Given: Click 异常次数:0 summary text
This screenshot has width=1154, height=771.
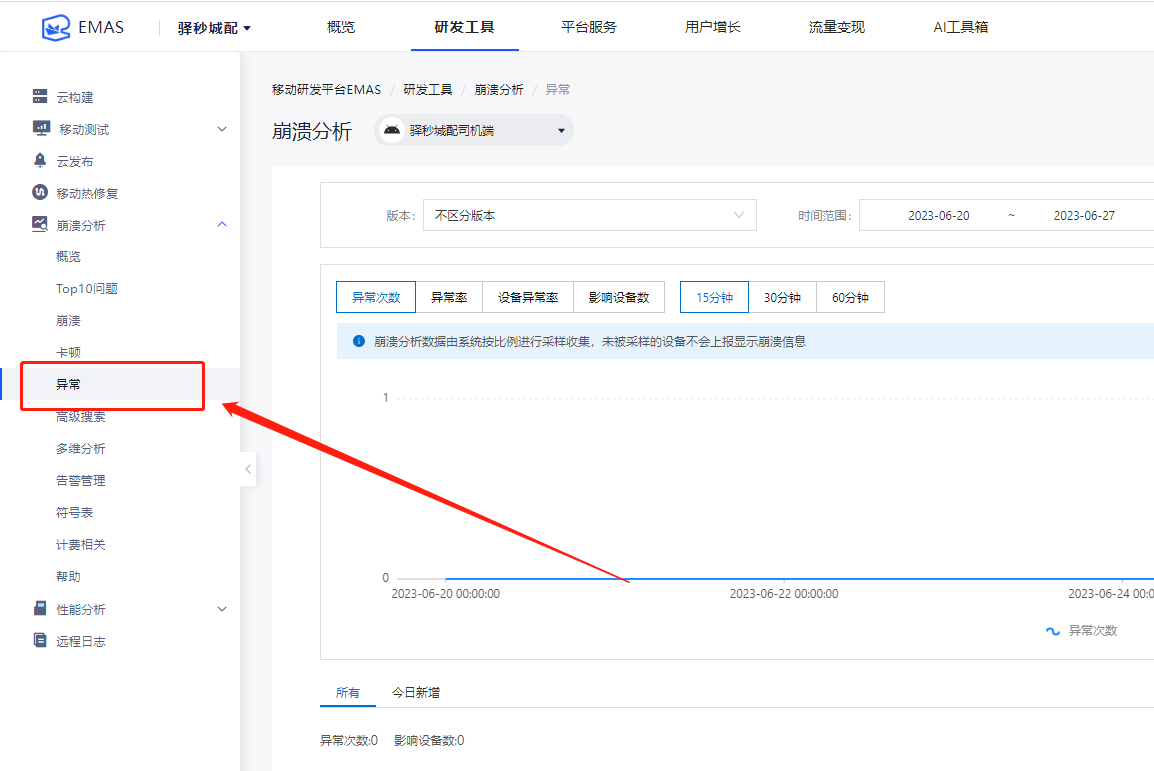Looking at the screenshot, I should [x=349, y=740].
